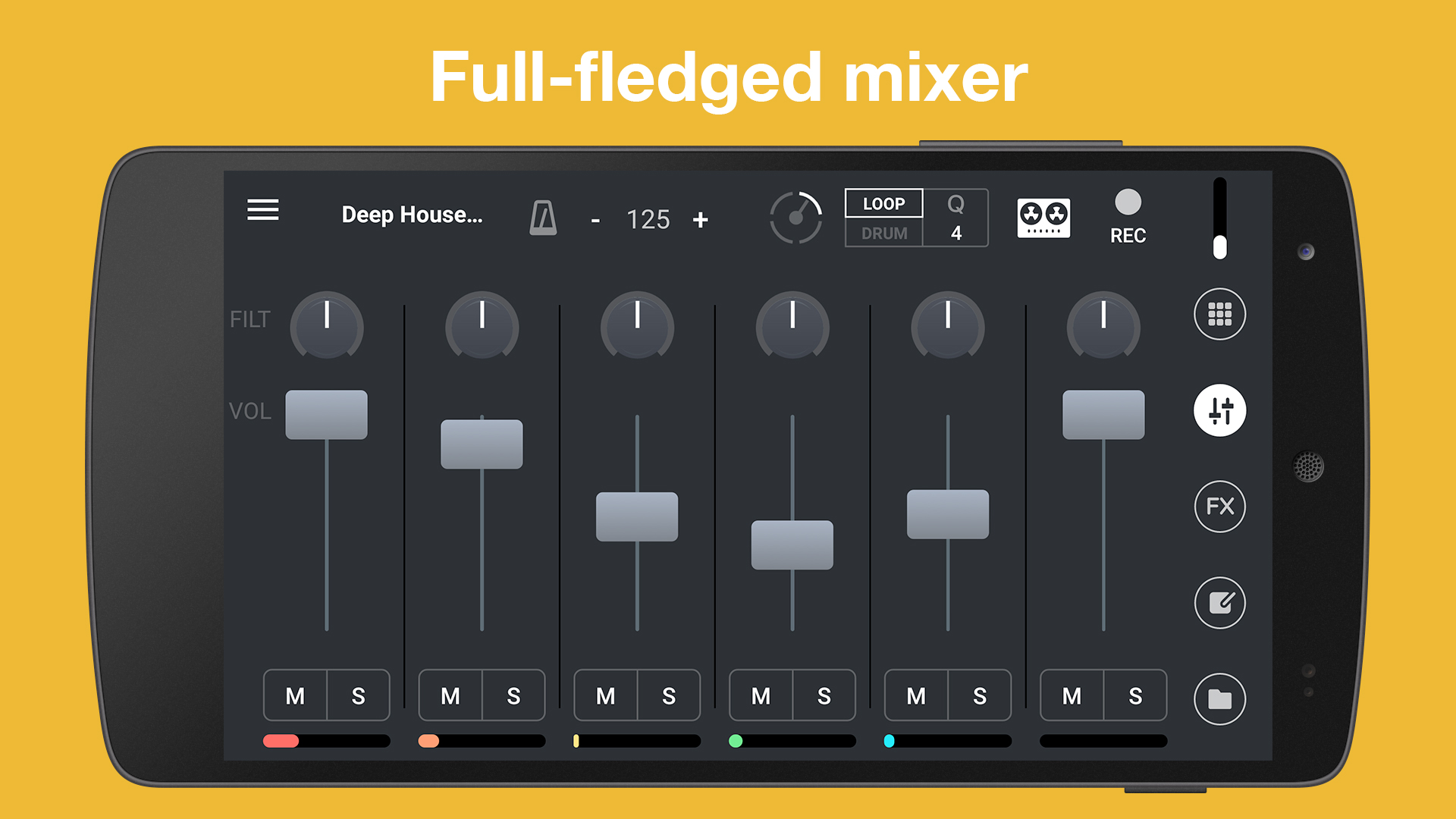Solo the fifth mixer channel
Screen dimensions: 1456x819
980,695
